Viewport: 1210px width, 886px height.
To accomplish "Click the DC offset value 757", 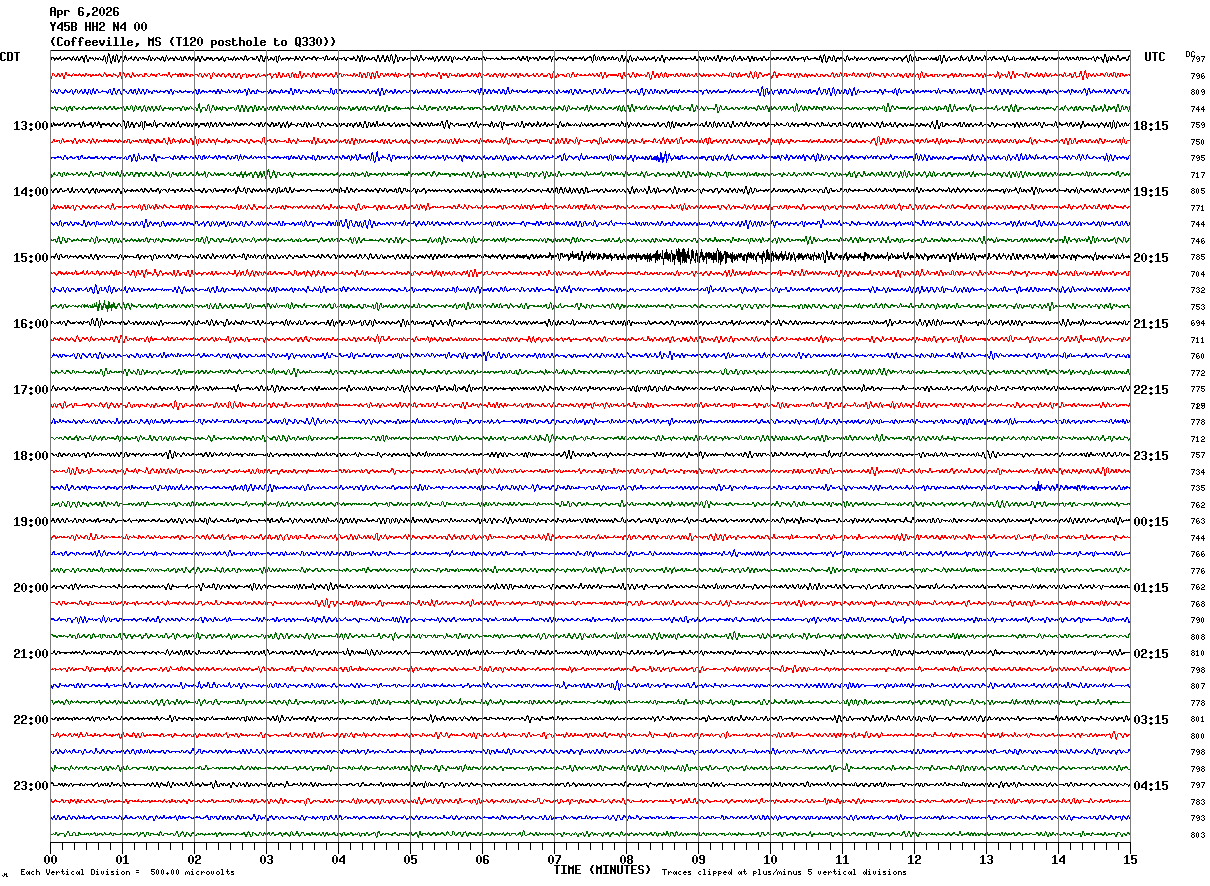I will point(1197,455).
